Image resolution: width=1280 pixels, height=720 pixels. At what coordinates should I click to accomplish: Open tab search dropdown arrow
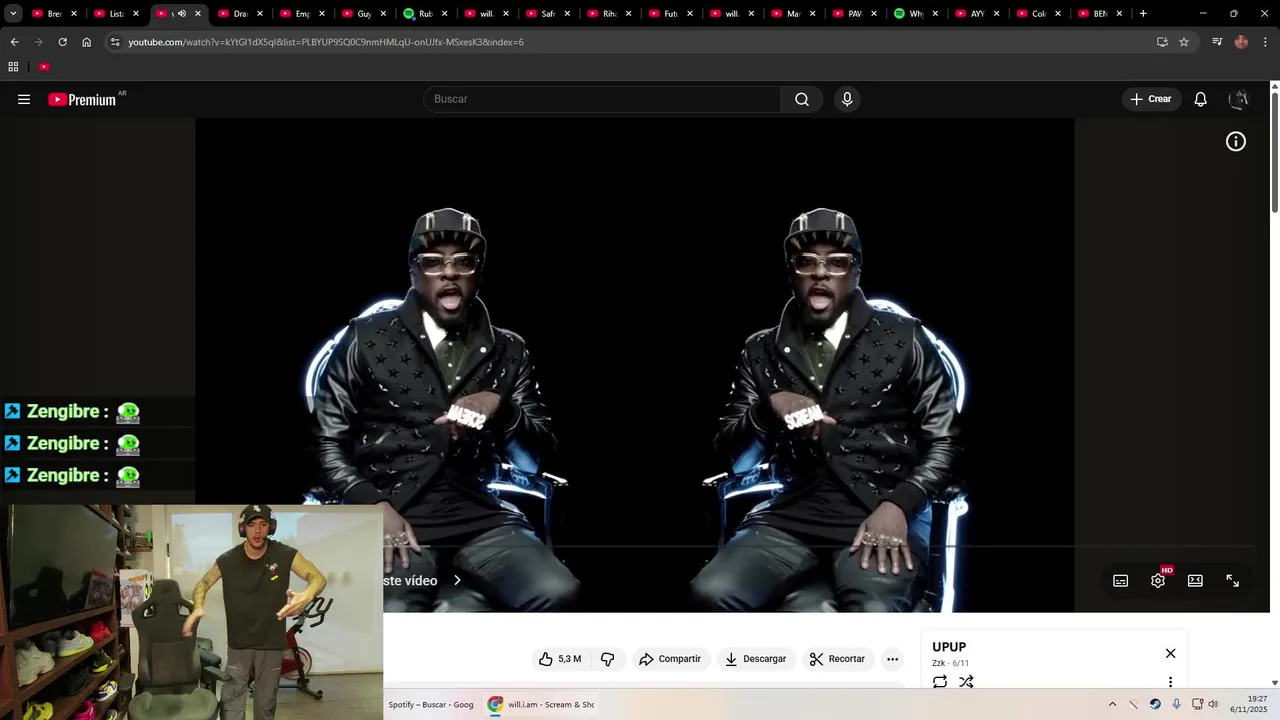tap(13, 13)
